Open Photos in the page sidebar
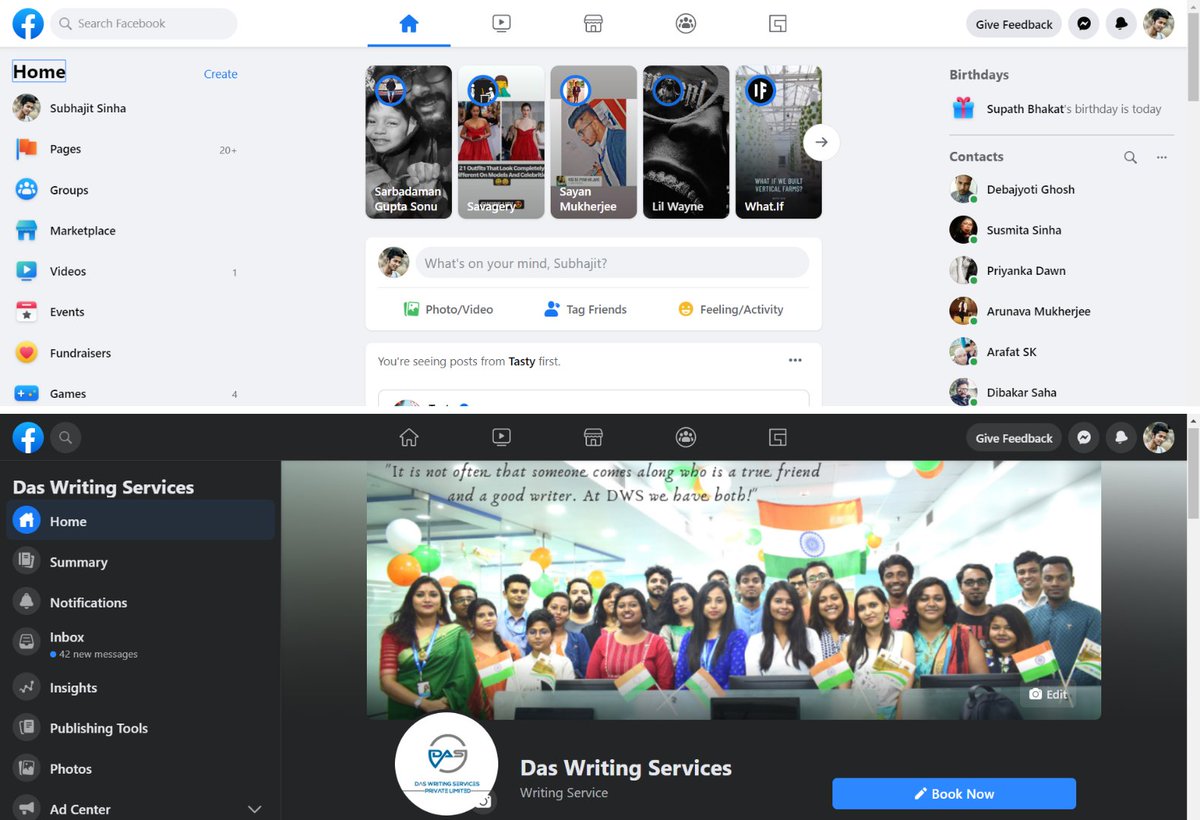 [x=141, y=769]
